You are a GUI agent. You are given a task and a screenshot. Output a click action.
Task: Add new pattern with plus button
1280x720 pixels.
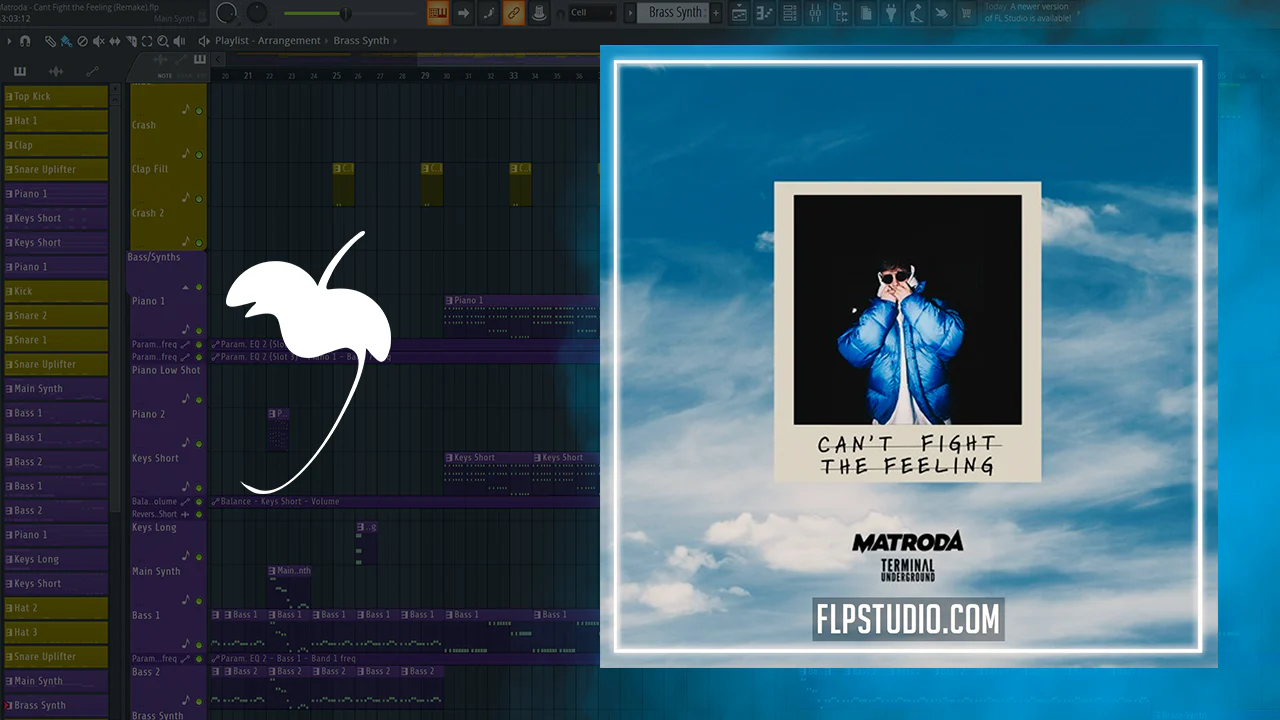tap(715, 13)
